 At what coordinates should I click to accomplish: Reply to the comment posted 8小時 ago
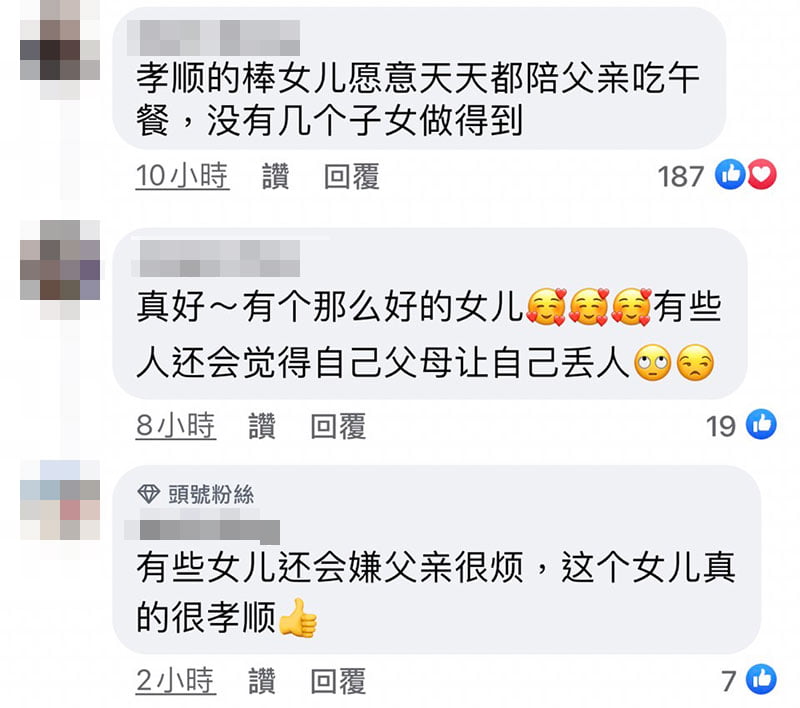point(338,426)
